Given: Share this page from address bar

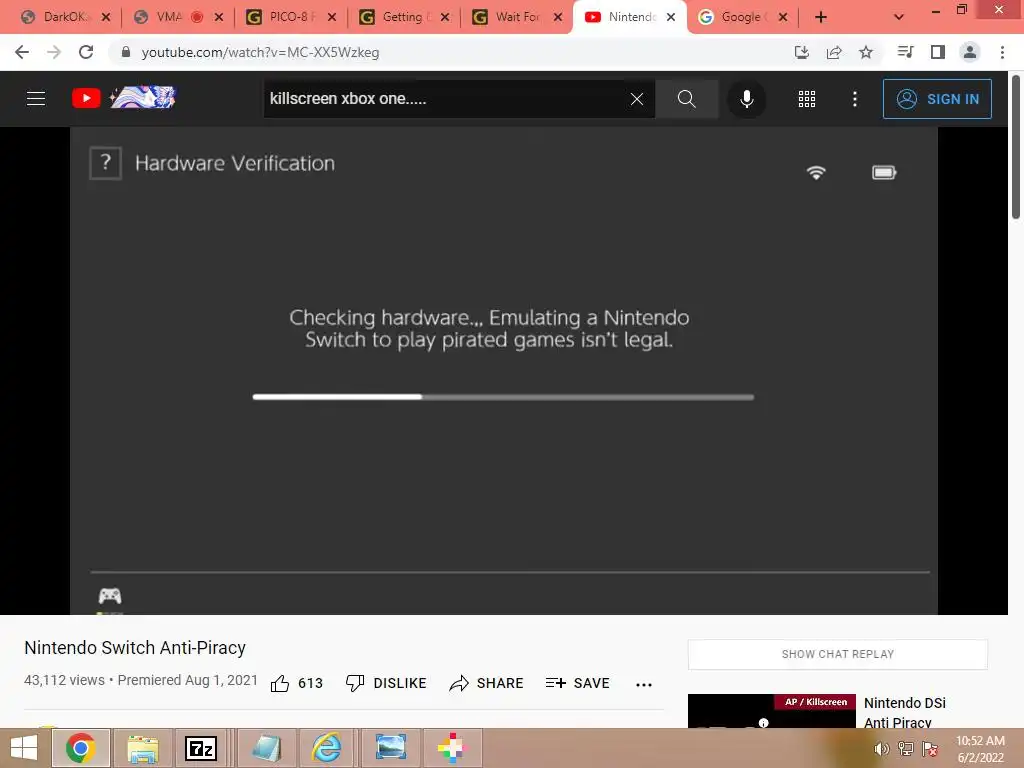Looking at the screenshot, I should (834, 52).
